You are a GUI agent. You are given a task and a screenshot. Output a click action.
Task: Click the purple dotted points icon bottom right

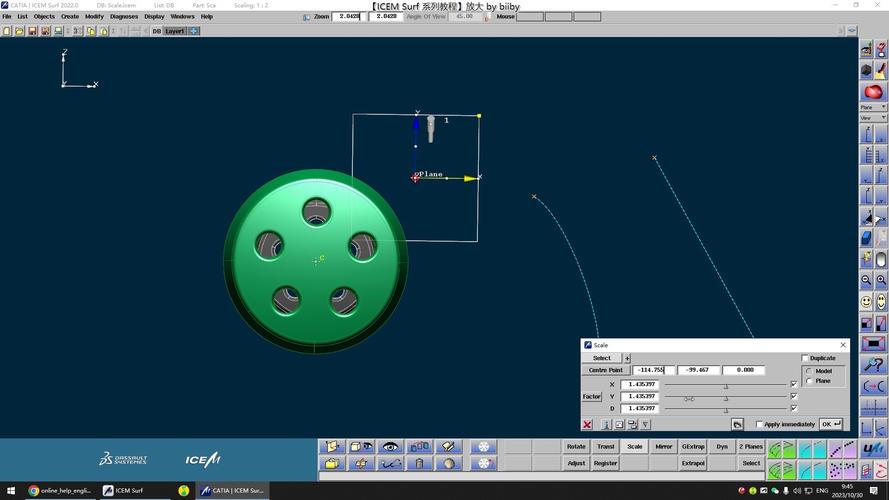coord(842,470)
